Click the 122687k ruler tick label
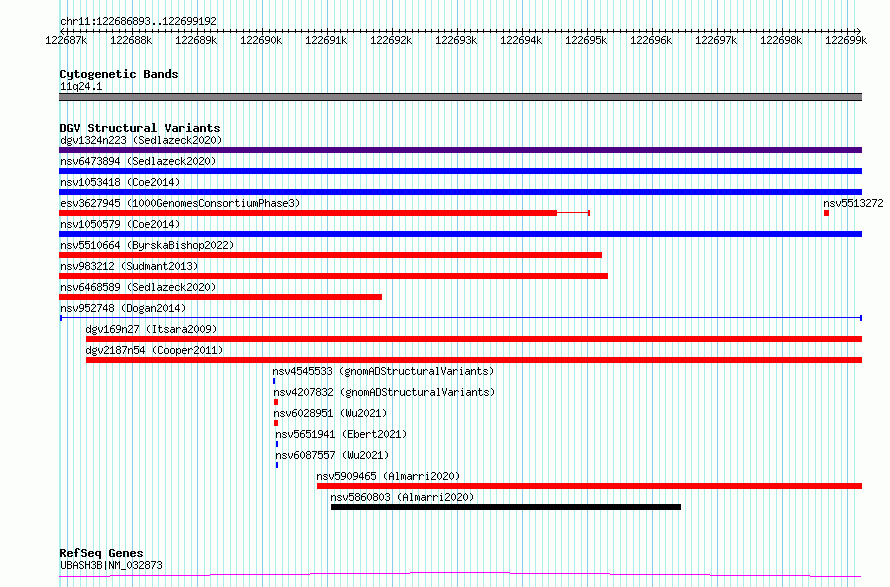This screenshot has height=587, width=890. pyautogui.click(x=66, y=40)
